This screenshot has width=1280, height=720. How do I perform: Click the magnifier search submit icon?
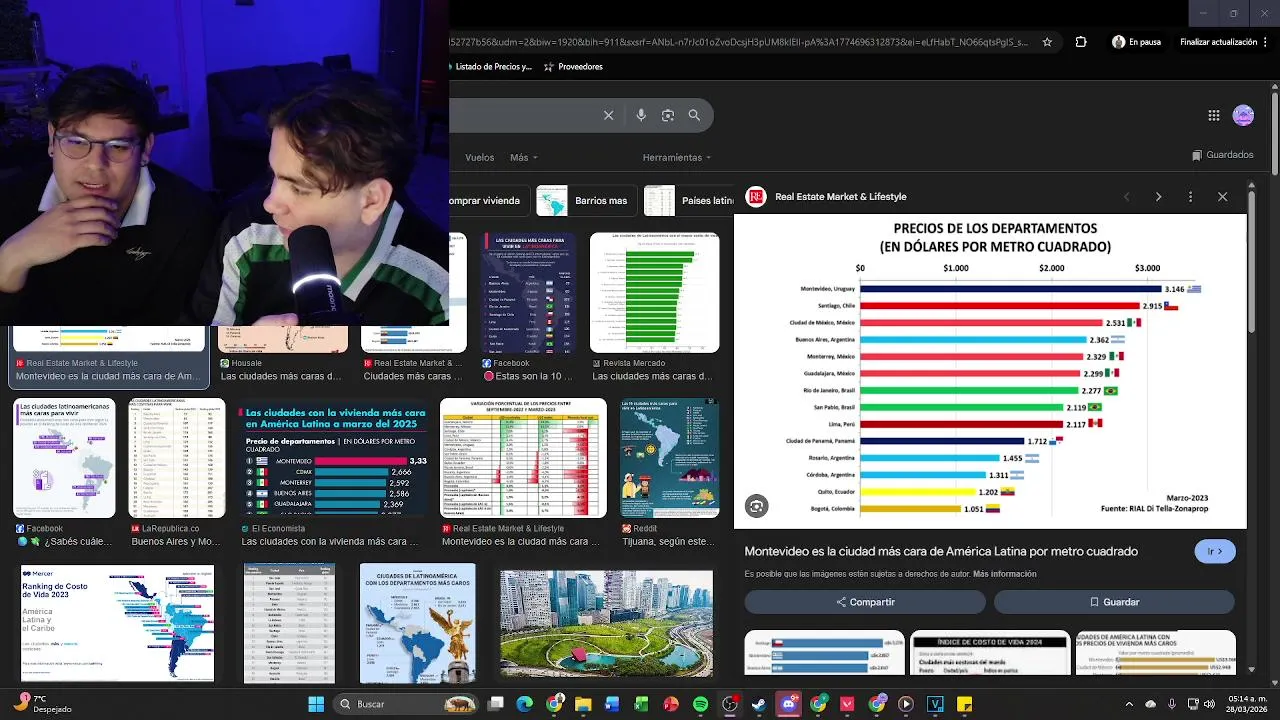coord(694,115)
